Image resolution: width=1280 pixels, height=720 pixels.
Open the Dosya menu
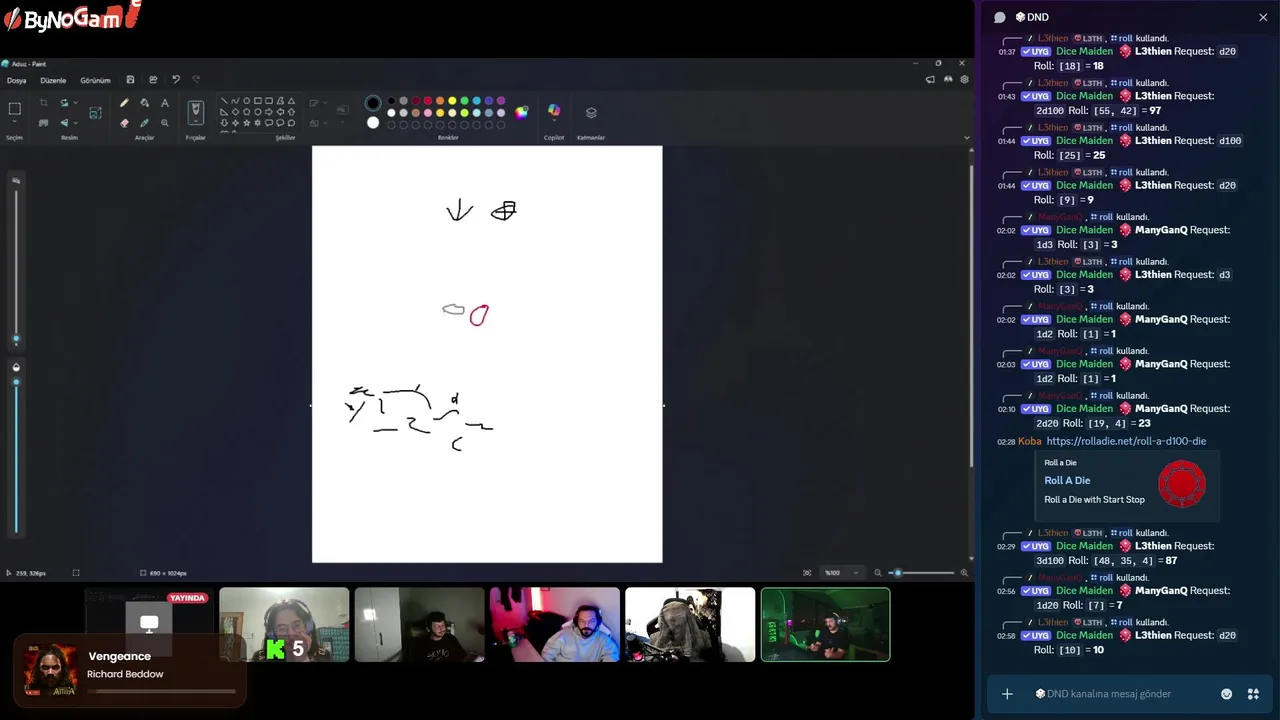17,80
